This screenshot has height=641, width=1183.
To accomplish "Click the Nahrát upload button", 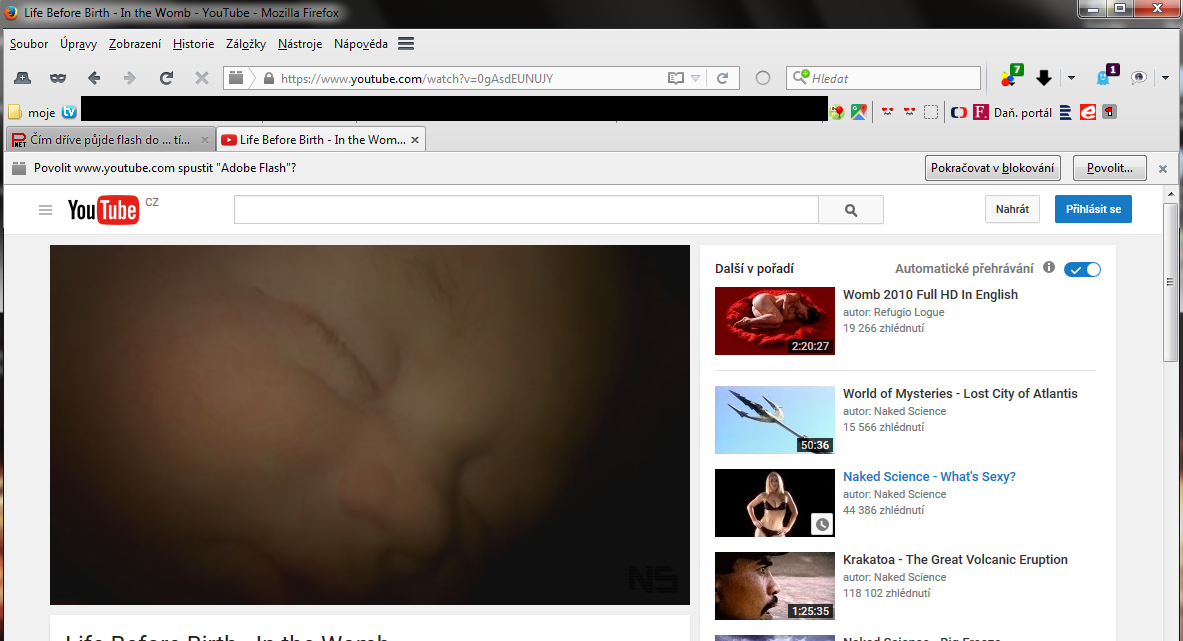I will pos(1012,209).
